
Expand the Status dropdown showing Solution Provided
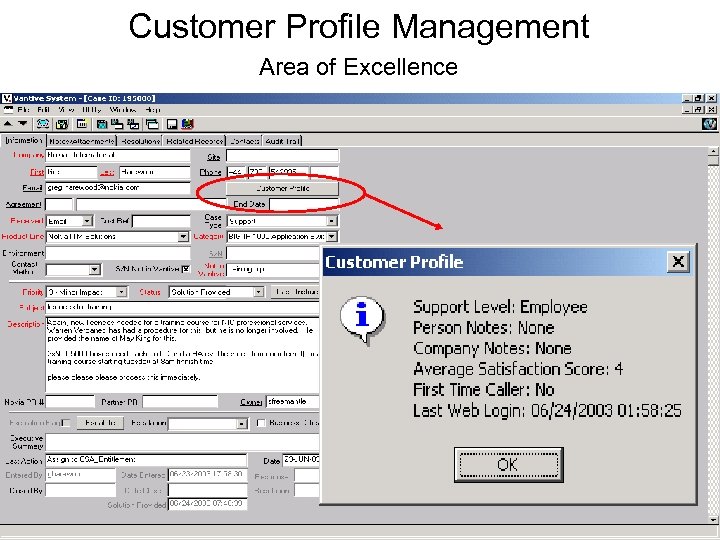[x=259, y=292]
